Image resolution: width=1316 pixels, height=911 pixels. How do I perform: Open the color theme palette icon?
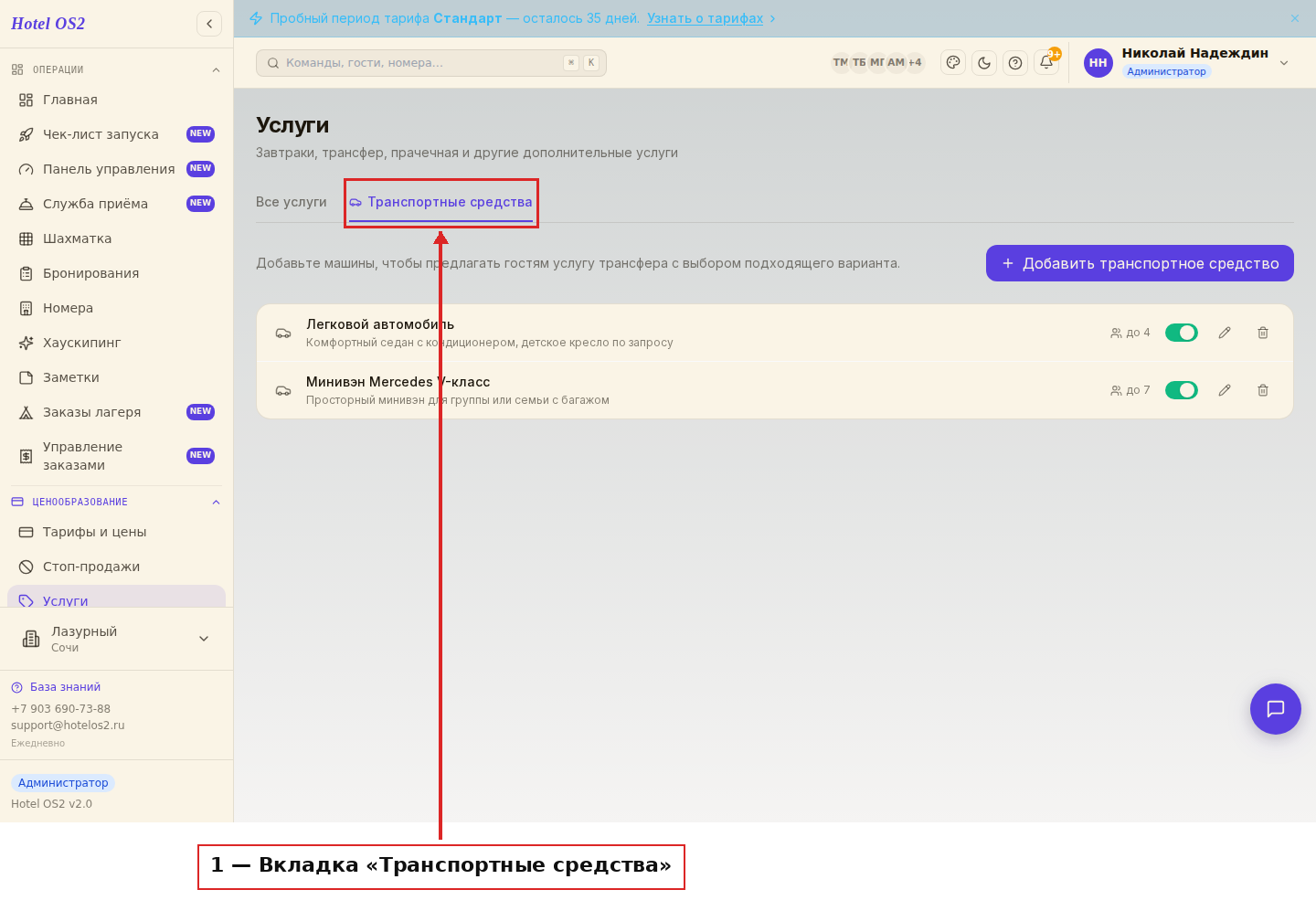pyautogui.click(x=953, y=63)
